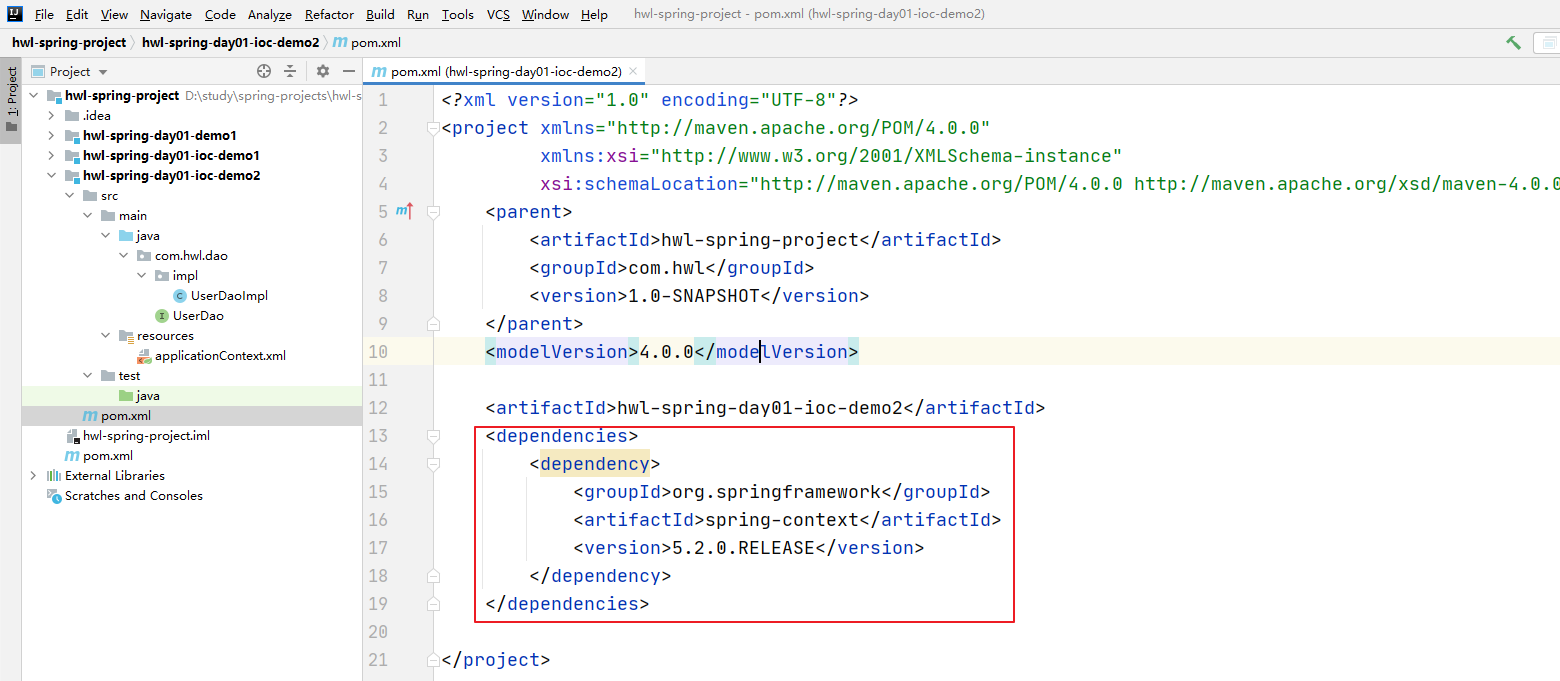Collapse the hwl-spring-project root node
The height and width of the screenshot is (681, 1560).
point(34,96)
